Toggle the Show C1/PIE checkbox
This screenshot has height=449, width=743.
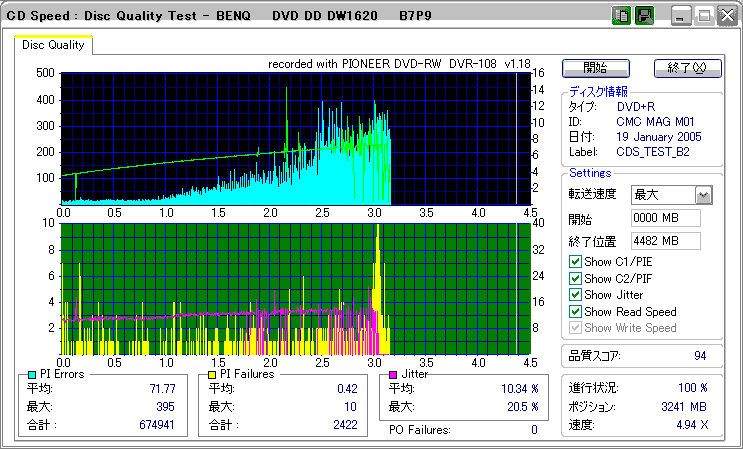575,262
